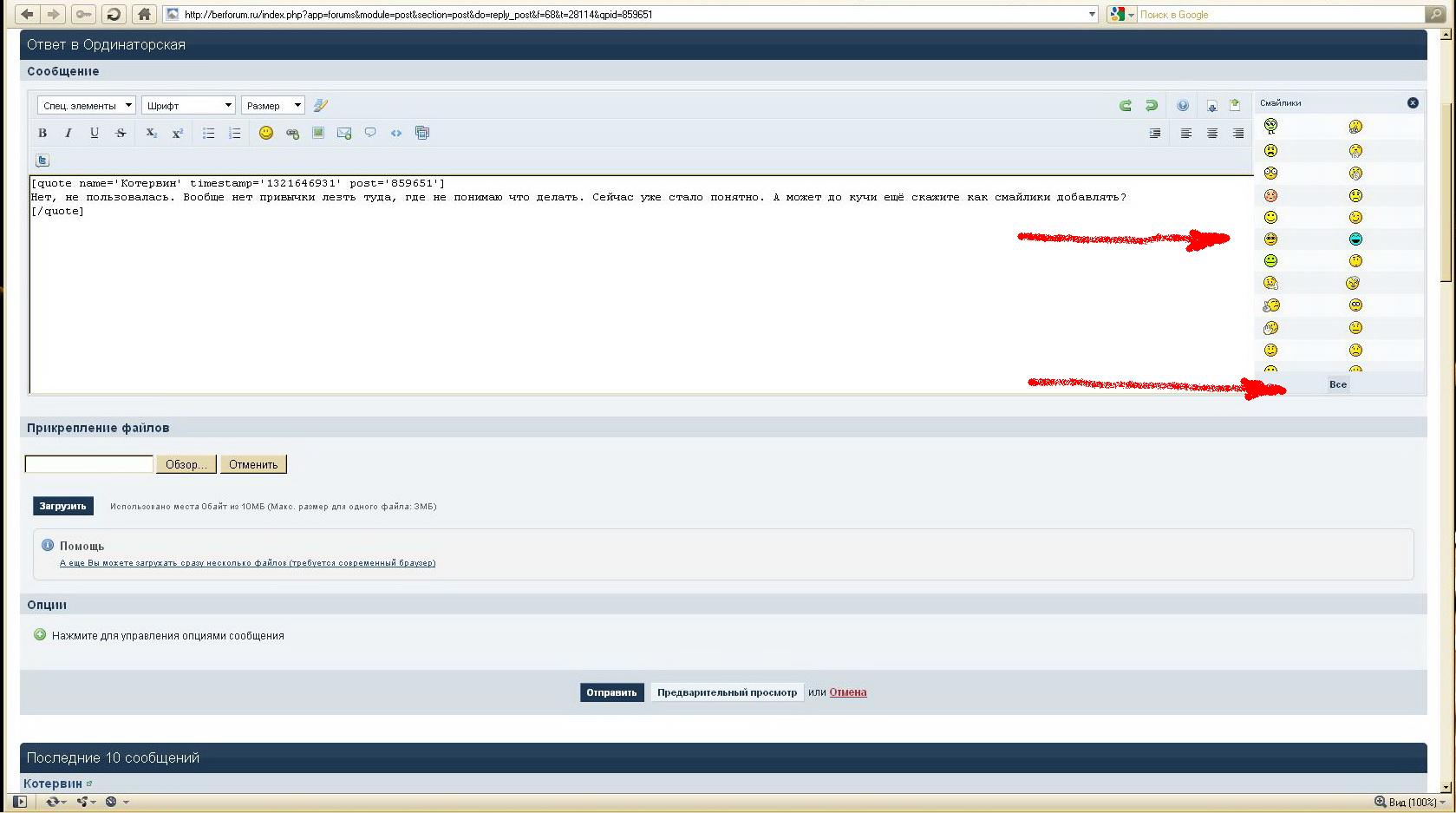
Task: Toggle the smiley emoticons panel button
Action: [x=266, y=133]
